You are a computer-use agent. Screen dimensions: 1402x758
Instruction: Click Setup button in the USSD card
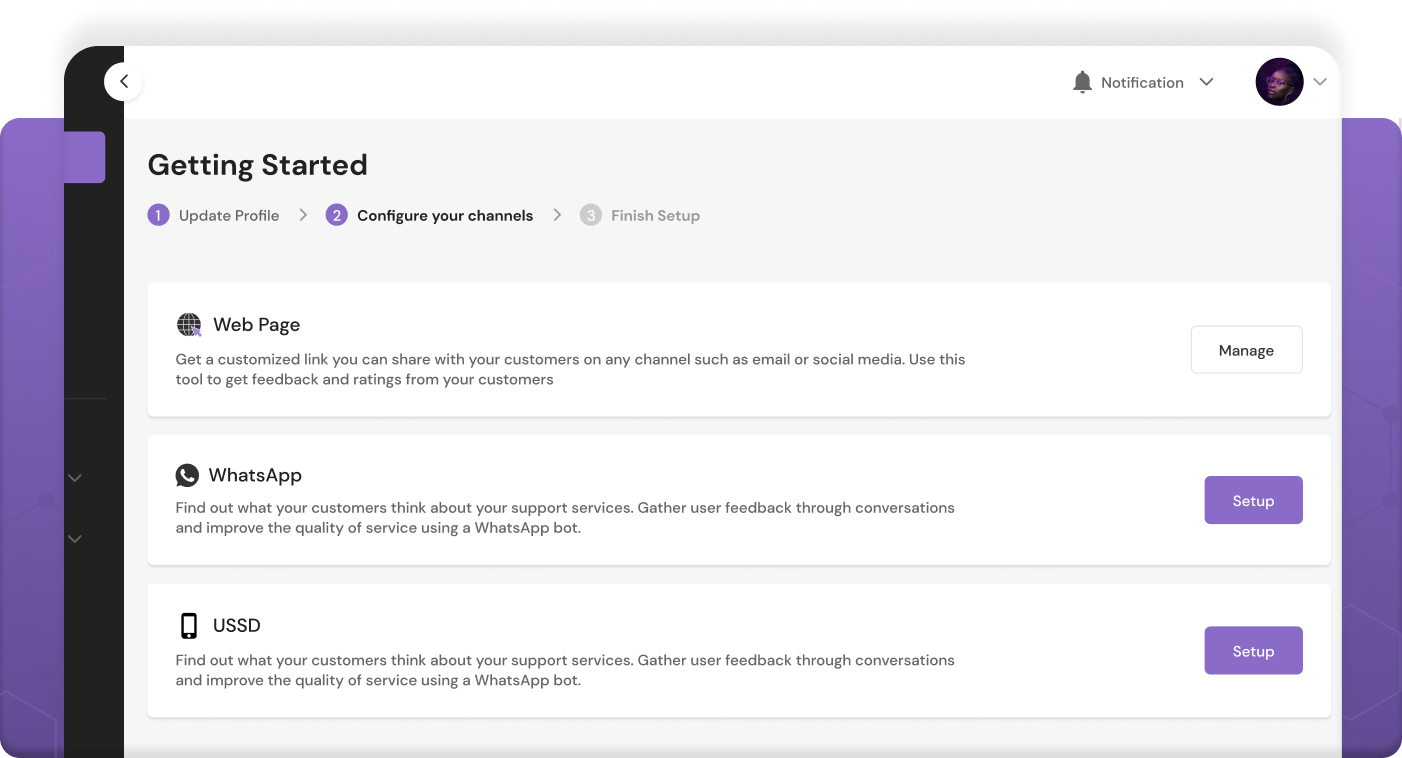coord(1253,651)
